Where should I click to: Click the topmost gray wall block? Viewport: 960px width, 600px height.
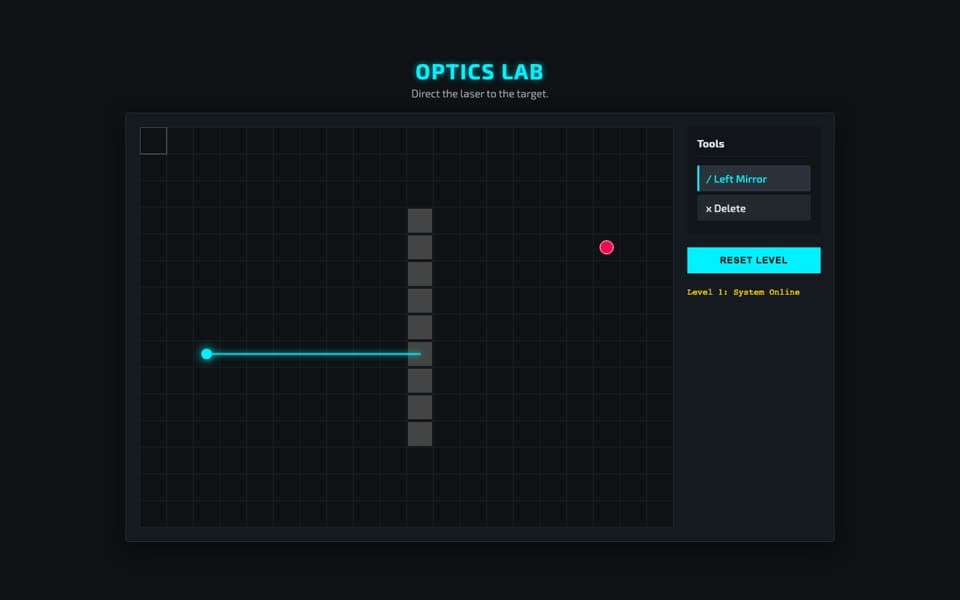pyautogui.click(x=420, y=221)
